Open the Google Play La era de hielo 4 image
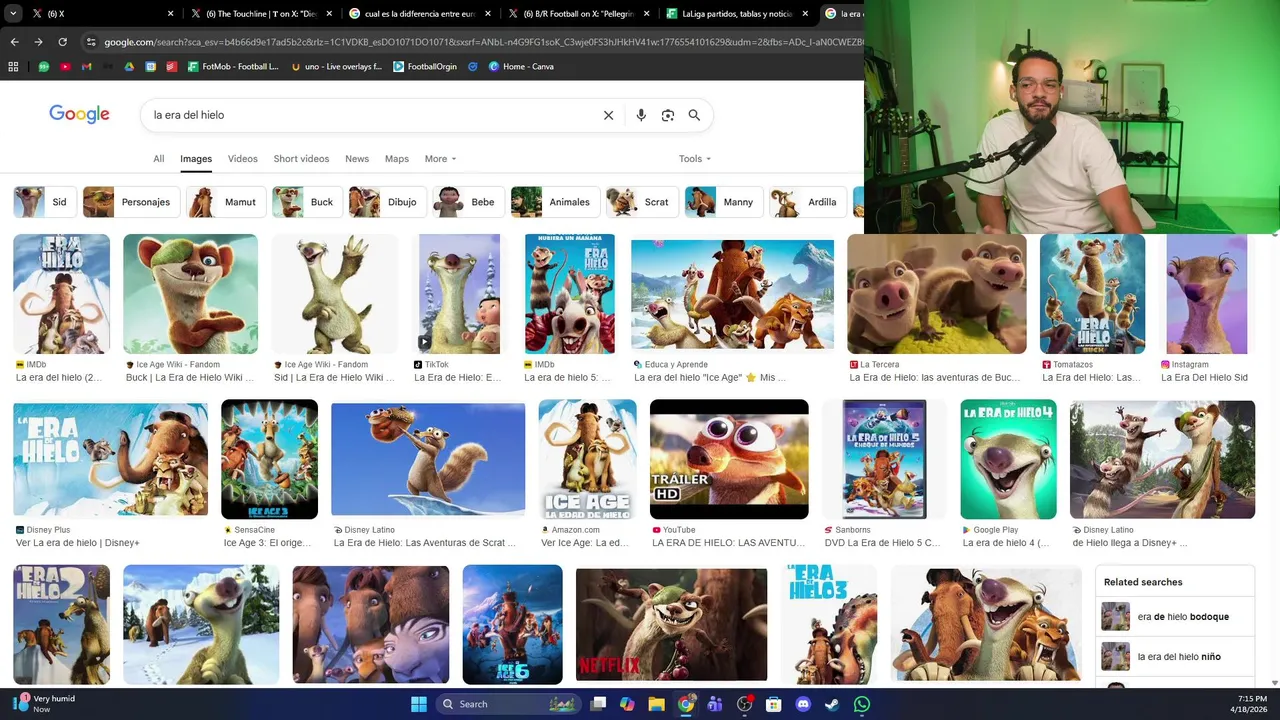The image size is (1280, 720). (x=1008, y=459)
